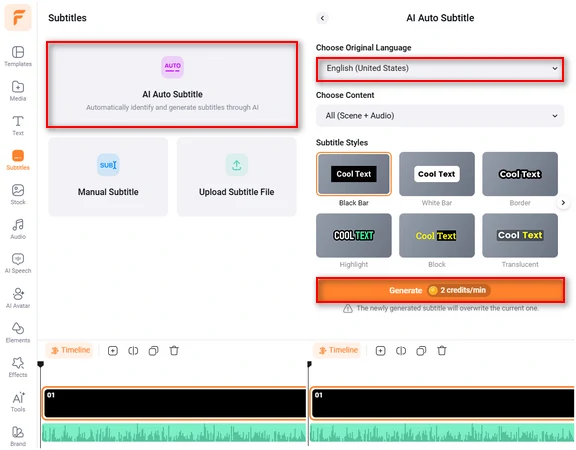Click the duplicate icon in right timeline toolbar
This screenshot has width=576, height=450.
pyautogui.click(x=421, y=351)
